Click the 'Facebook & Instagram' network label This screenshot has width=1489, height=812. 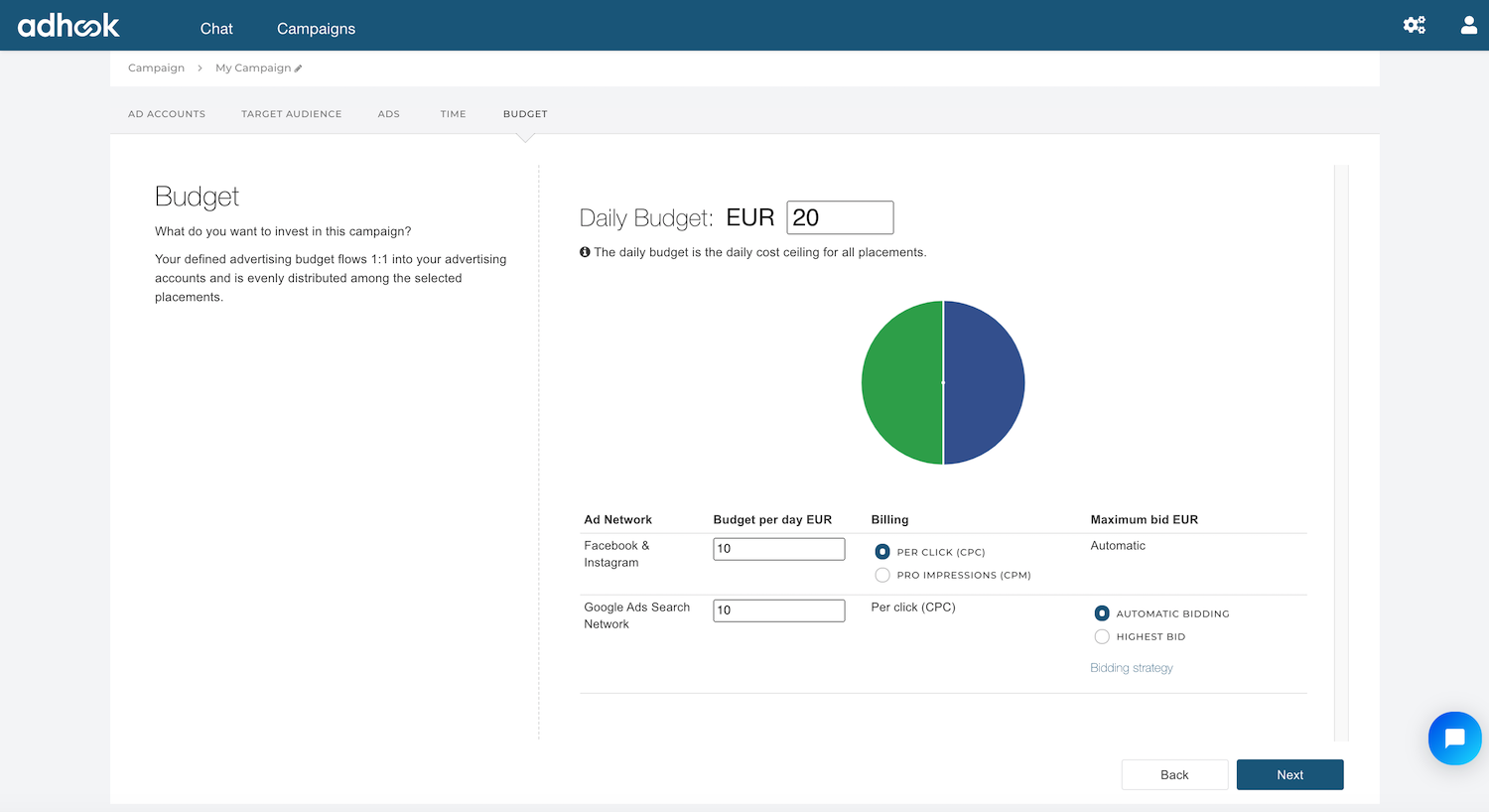coord(616,554)
